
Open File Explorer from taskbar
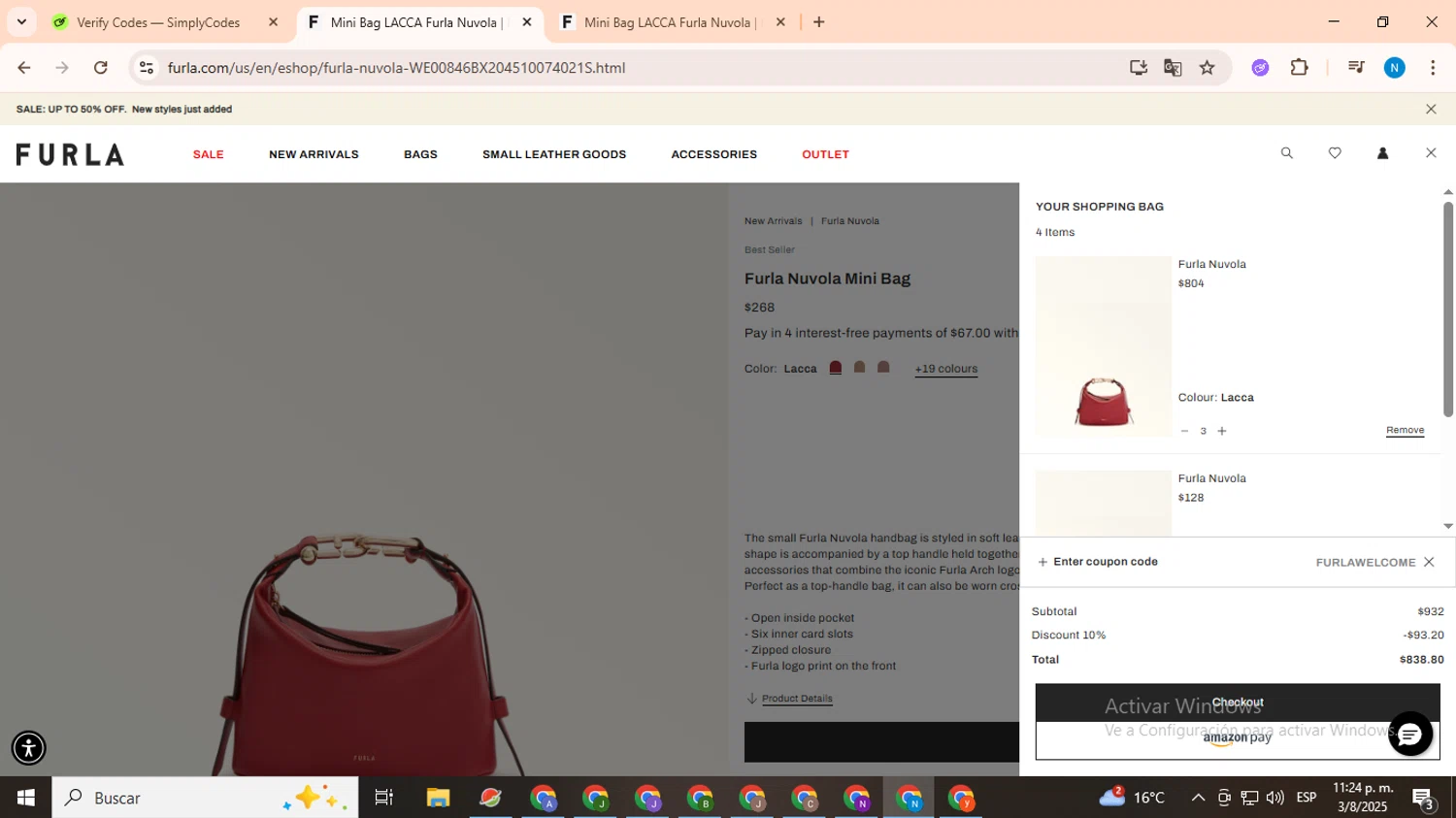438,798
